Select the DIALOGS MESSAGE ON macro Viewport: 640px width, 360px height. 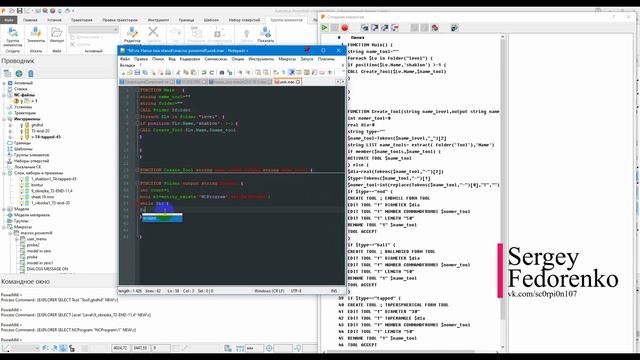47,269
